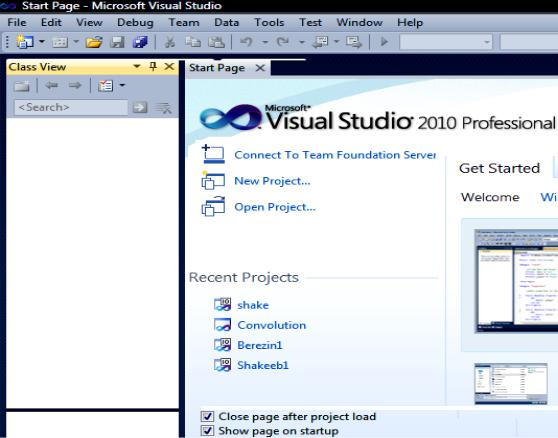The width and height of the screenshot is (558, 438).
Task: Click the Copy toolbar icon
Action: click(193, 42)
